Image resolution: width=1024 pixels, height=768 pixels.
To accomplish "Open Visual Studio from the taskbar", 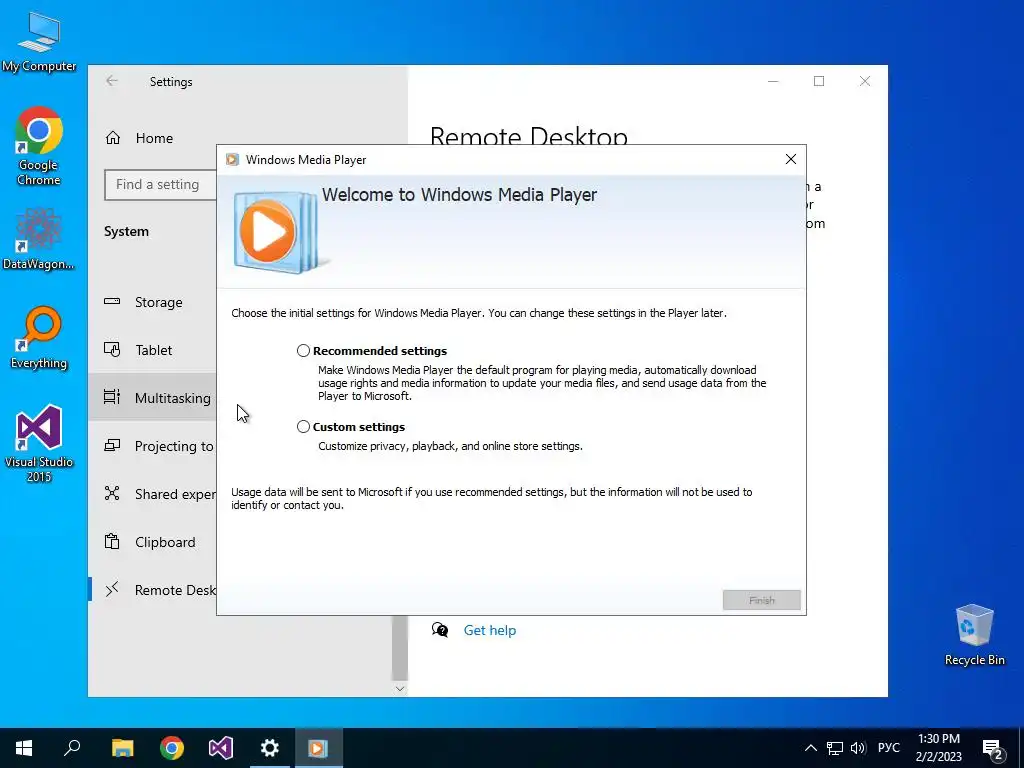I will coord(221,748).
